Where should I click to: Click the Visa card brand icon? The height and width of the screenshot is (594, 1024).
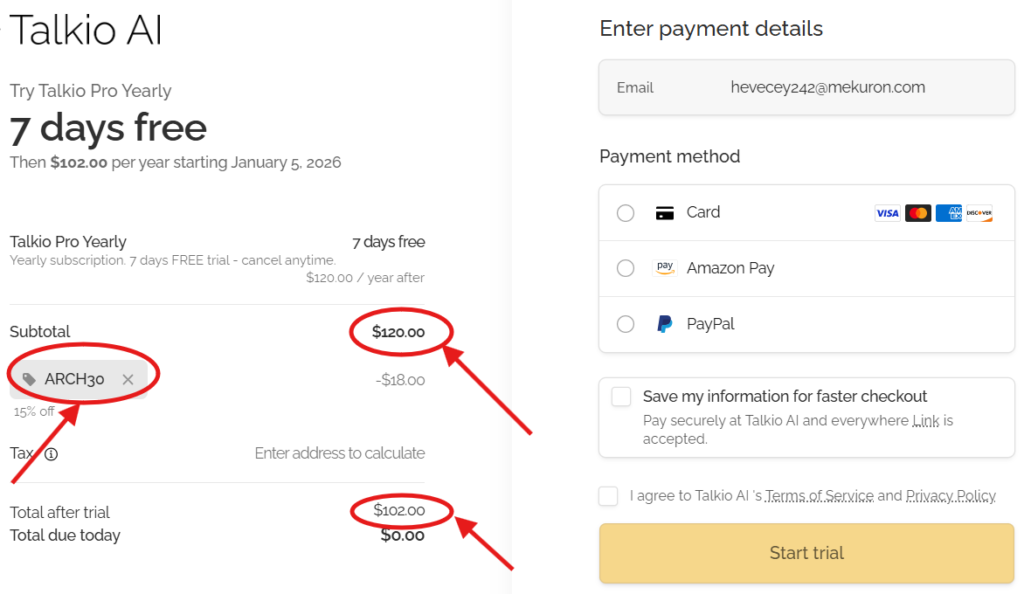coord(886,212)
